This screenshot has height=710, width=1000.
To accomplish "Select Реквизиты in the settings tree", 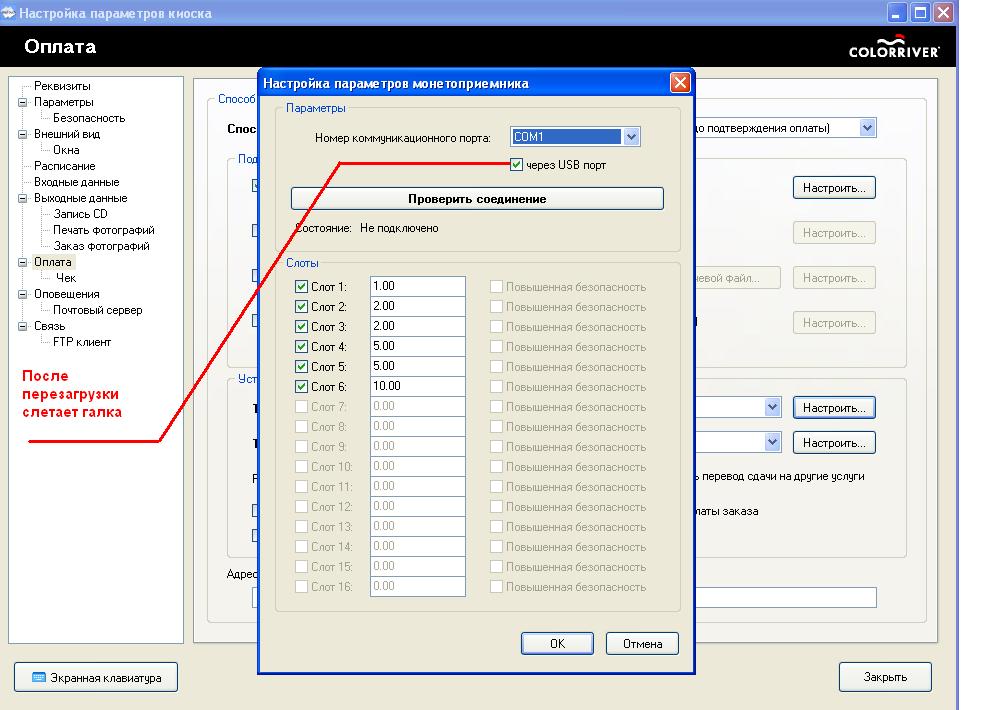I will click(62, 86).
